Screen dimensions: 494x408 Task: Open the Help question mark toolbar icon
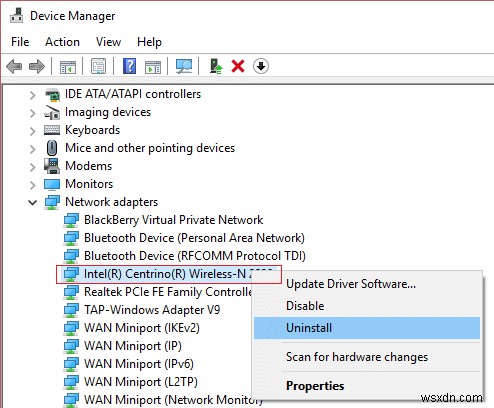coord(129,66)
